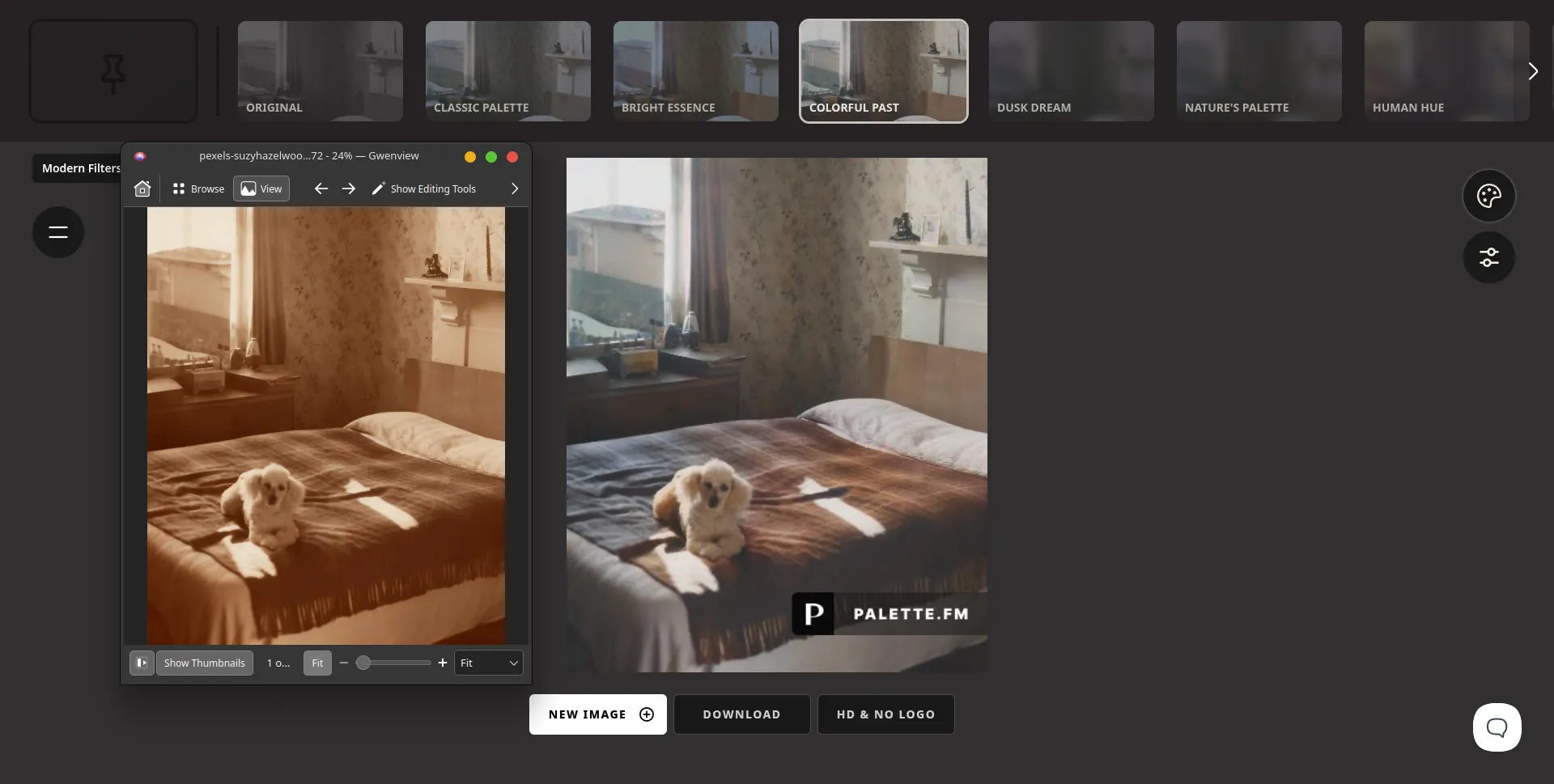Image resolution: width=1554 pixels, height=784 pixels.
Task: Select the DUSK DREAM filter
Action: click(x=1071, y=71)
